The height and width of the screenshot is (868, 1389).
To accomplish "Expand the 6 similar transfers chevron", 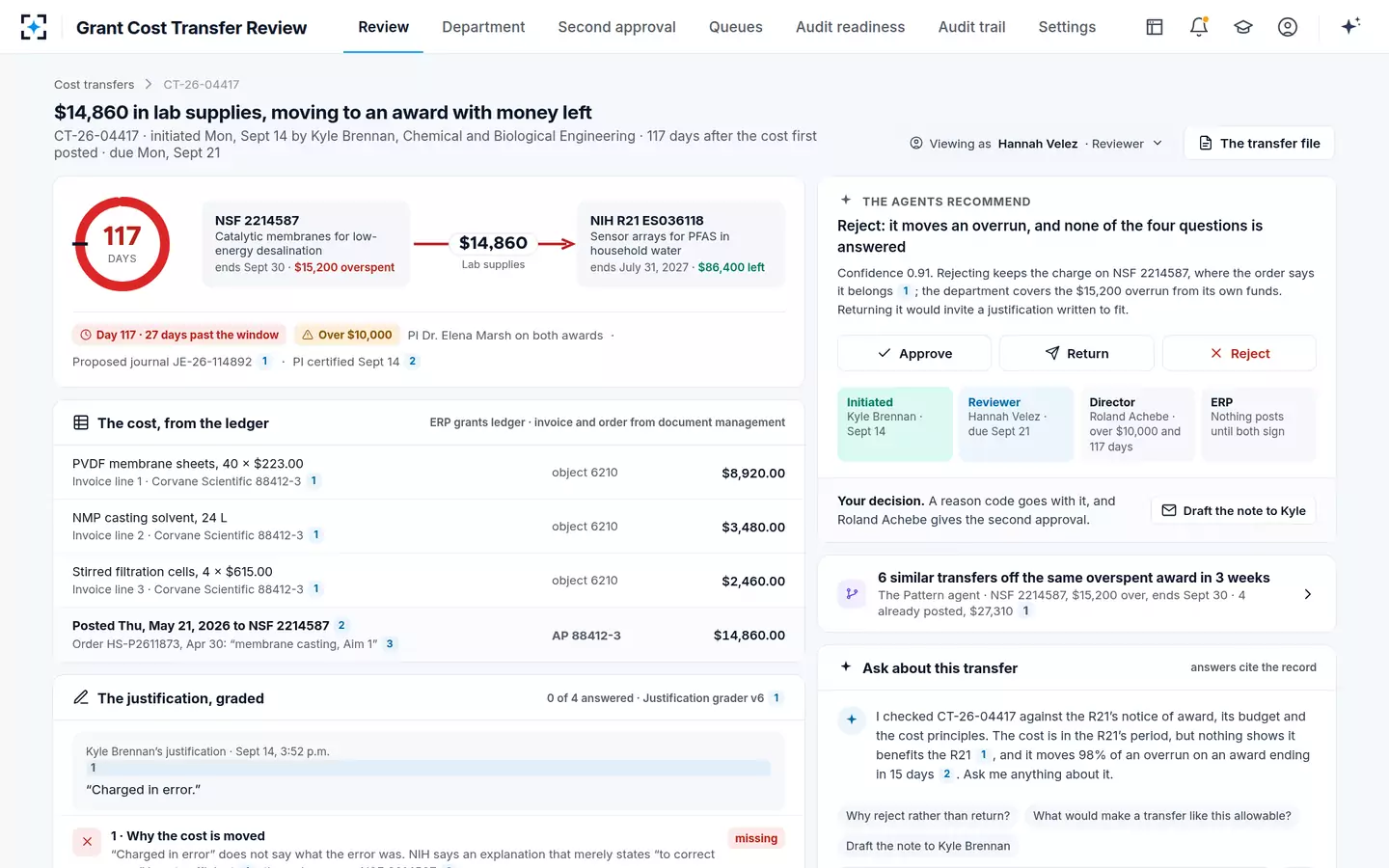I will (1307, 594).
